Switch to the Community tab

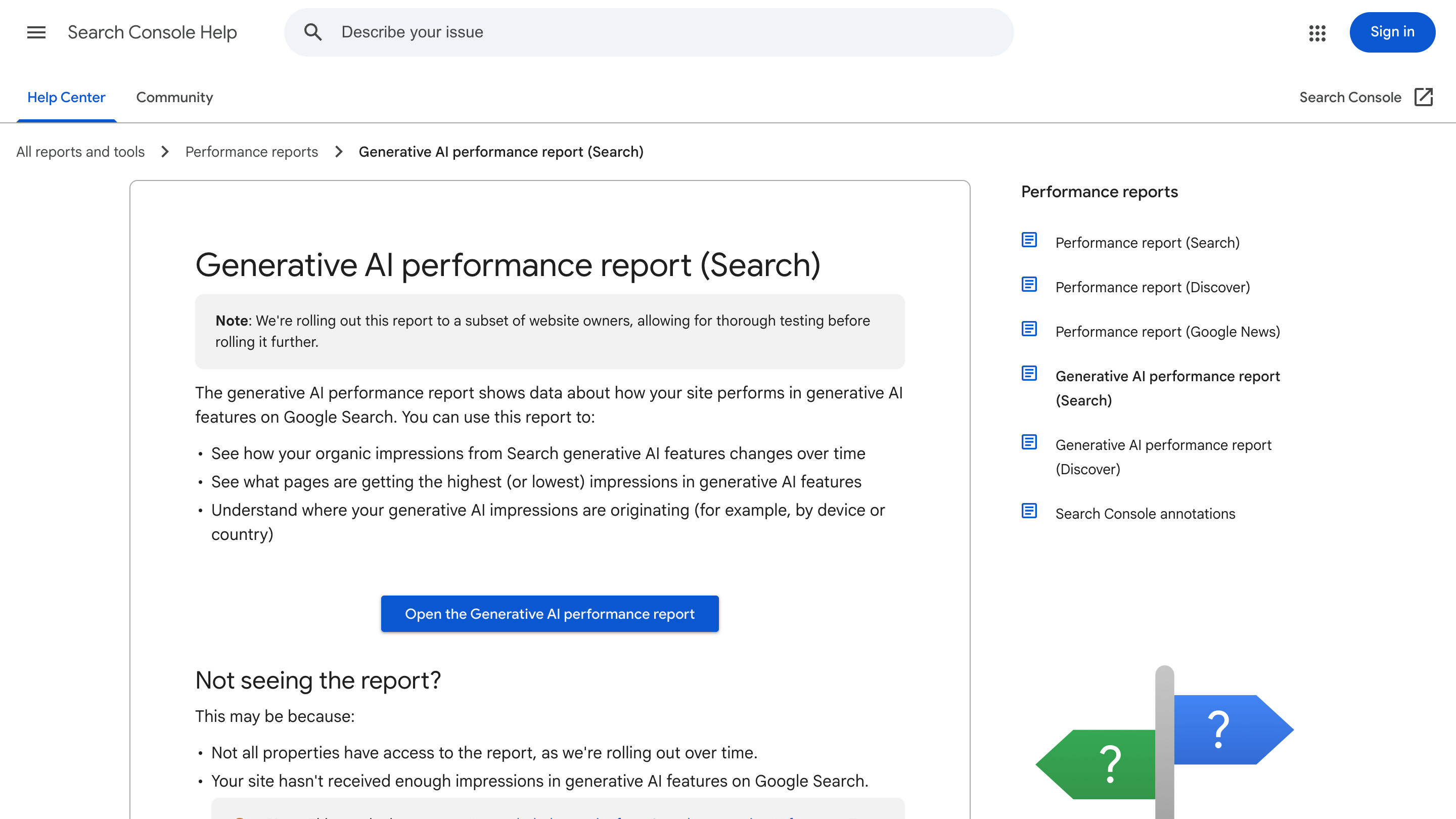[x=174, y=97]
